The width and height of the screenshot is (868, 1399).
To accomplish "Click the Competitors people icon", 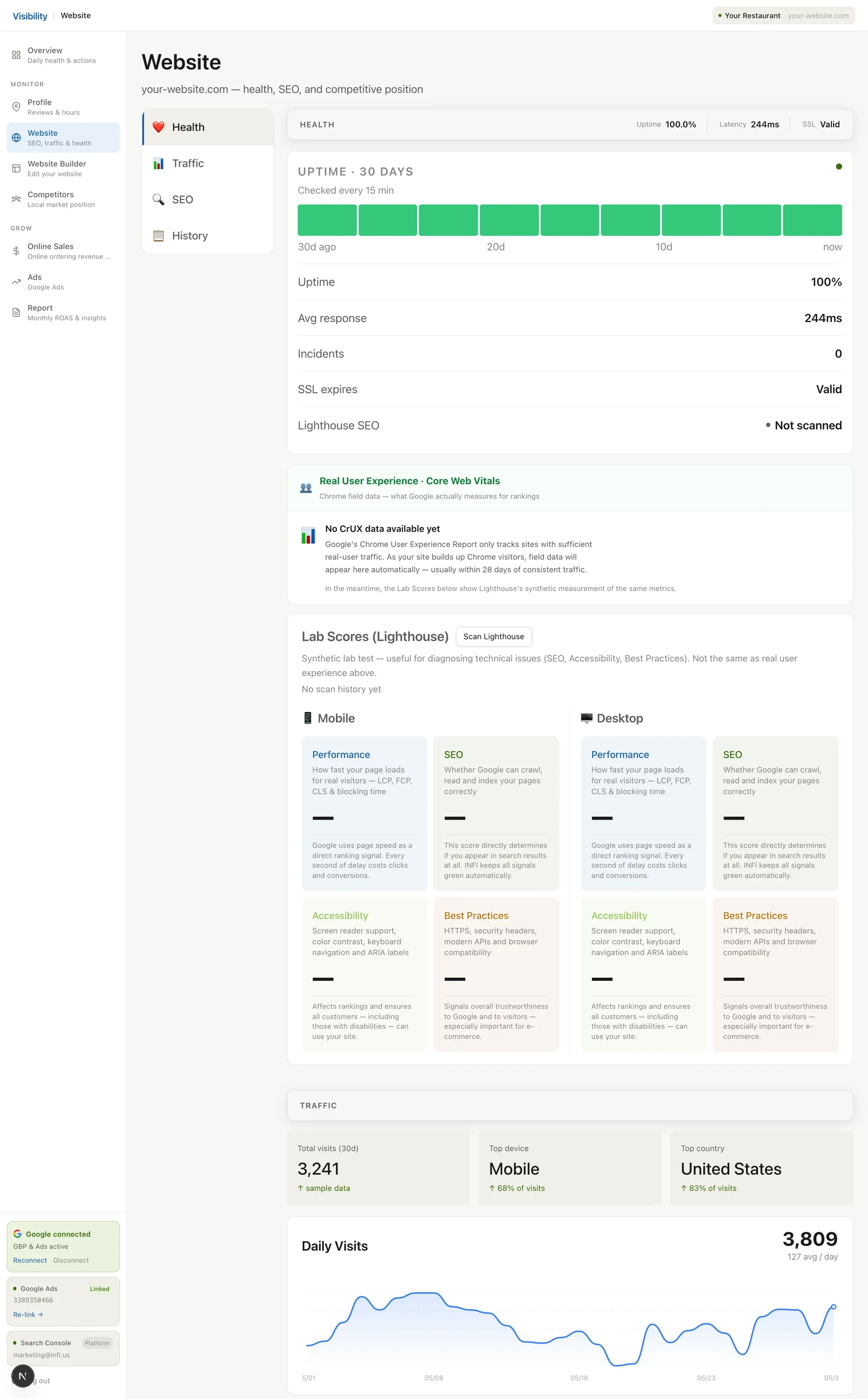I will (16, 199).
